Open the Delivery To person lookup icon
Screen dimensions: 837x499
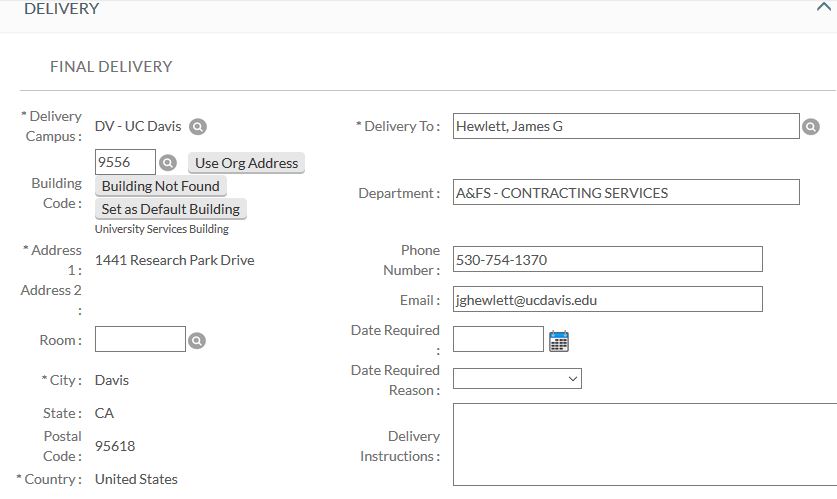(x=810, y=126)
